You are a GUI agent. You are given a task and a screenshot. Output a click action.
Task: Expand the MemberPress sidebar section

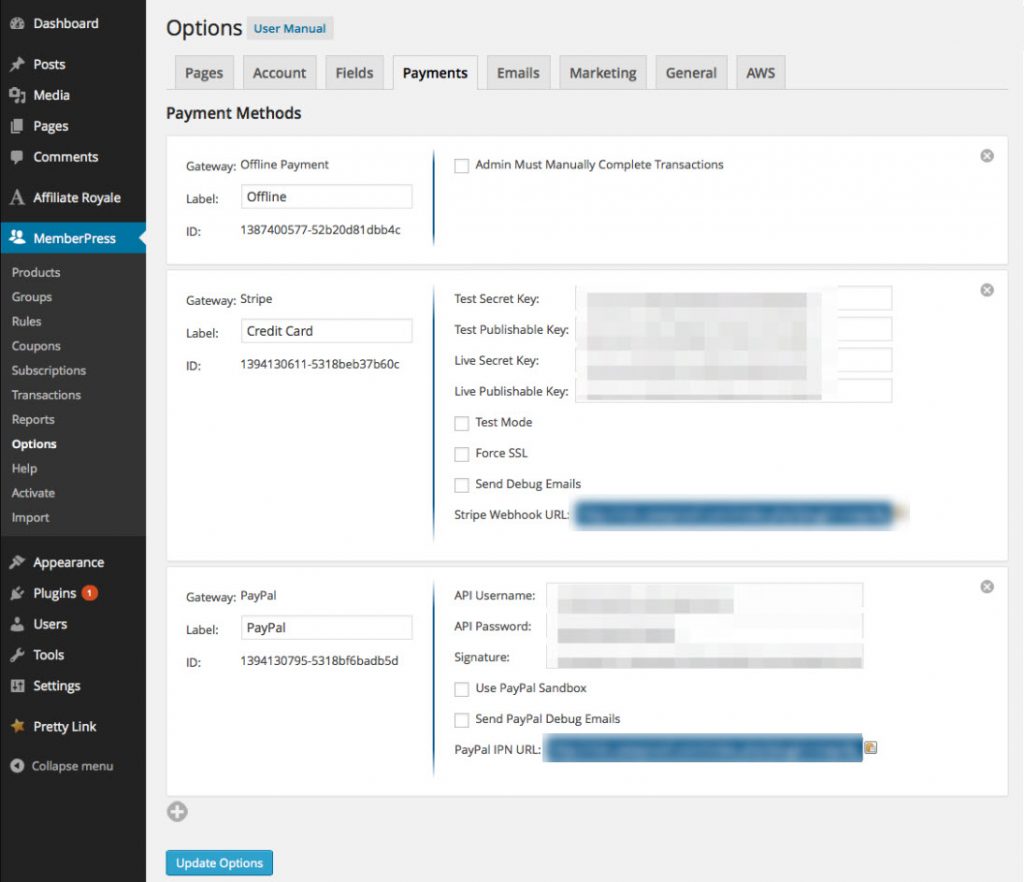coord(74,238)
